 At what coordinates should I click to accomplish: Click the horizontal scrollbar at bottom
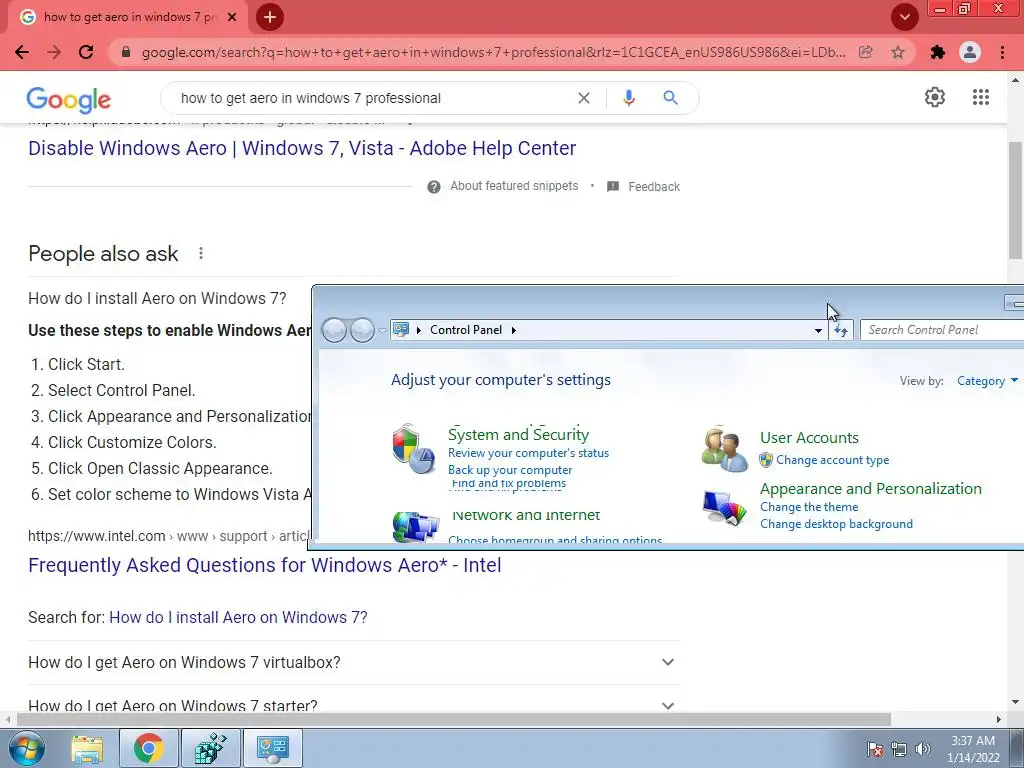453,719
